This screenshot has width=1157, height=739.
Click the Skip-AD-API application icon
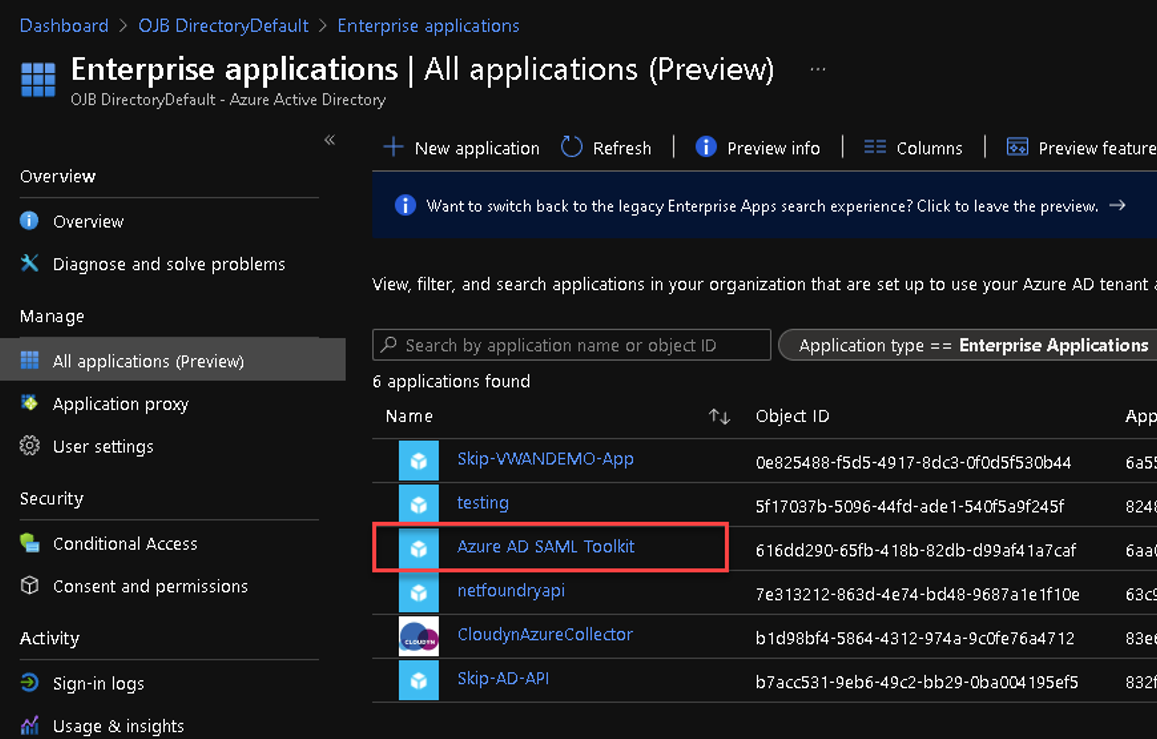point(418,680)
